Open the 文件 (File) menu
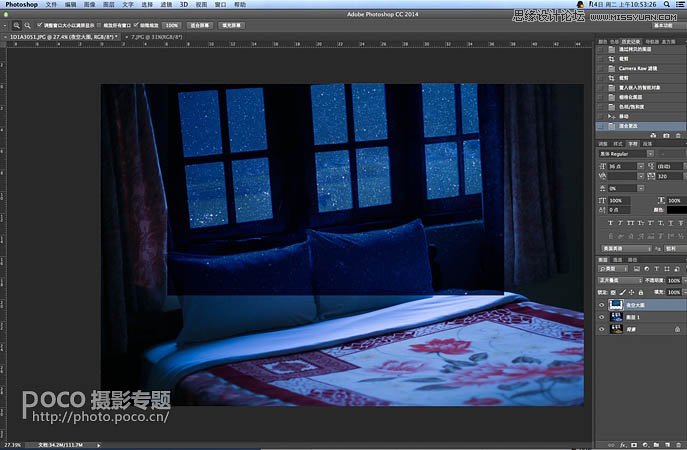687x450 pixels. point(51,4)
